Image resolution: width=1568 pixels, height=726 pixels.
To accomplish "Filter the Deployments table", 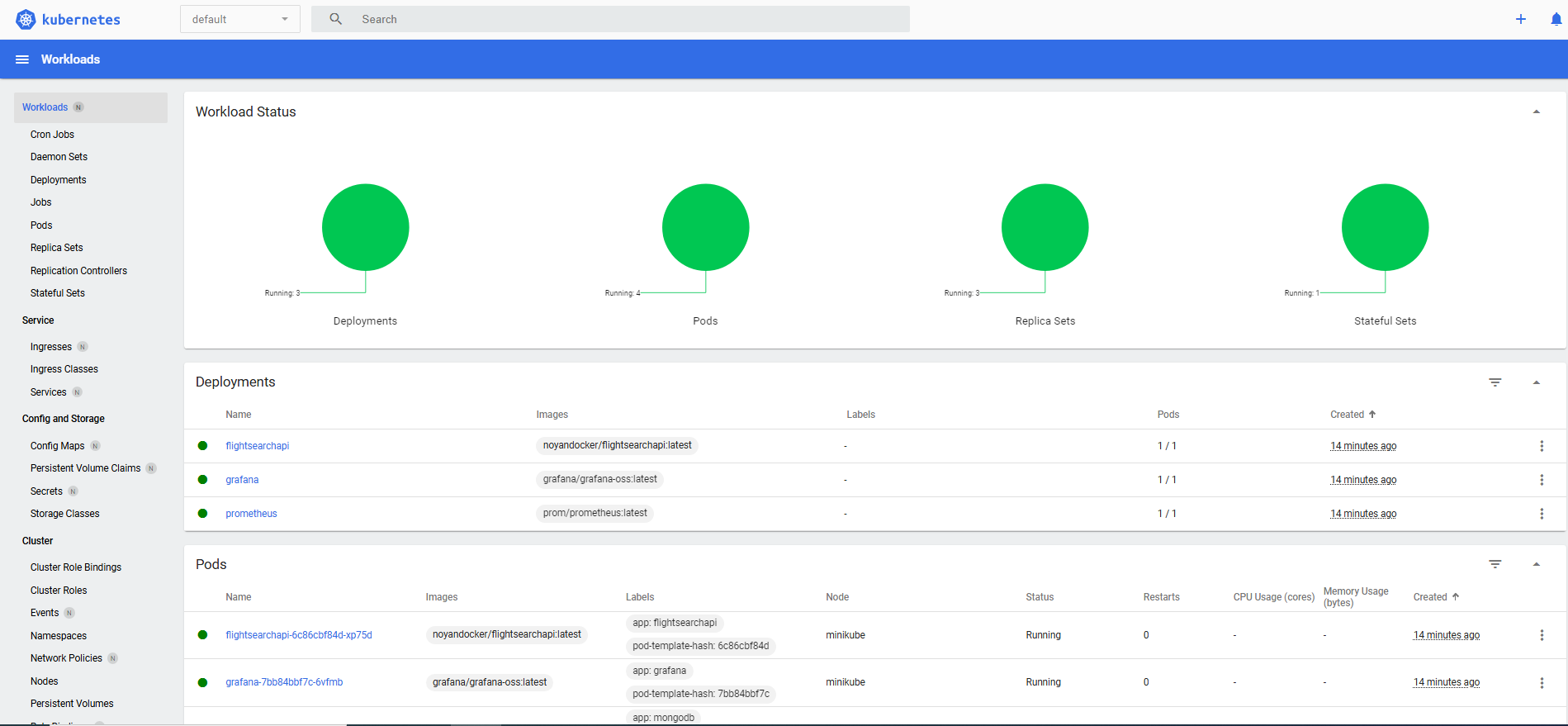I will [1495, 382].
